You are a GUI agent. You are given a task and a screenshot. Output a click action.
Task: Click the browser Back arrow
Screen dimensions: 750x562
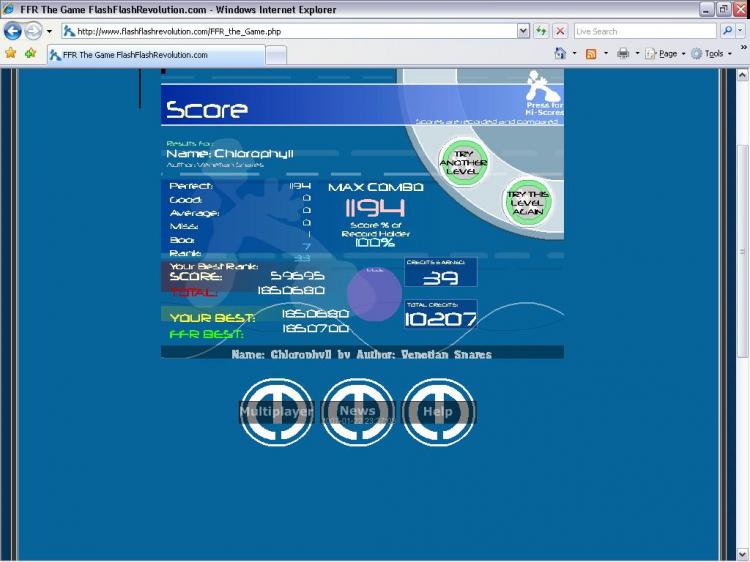coord(13,31)
